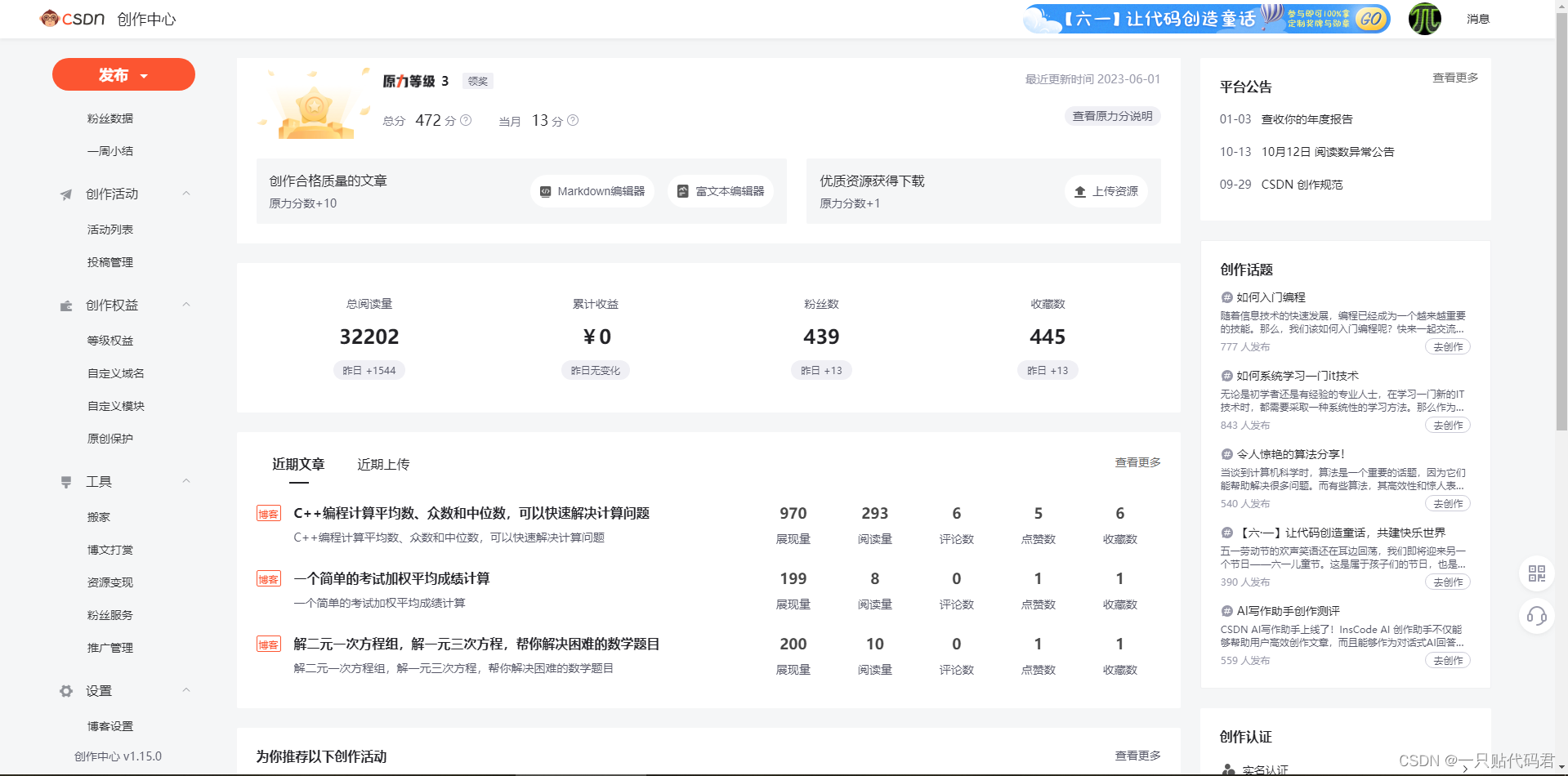Click the help icon next to 总分 472

466,120
